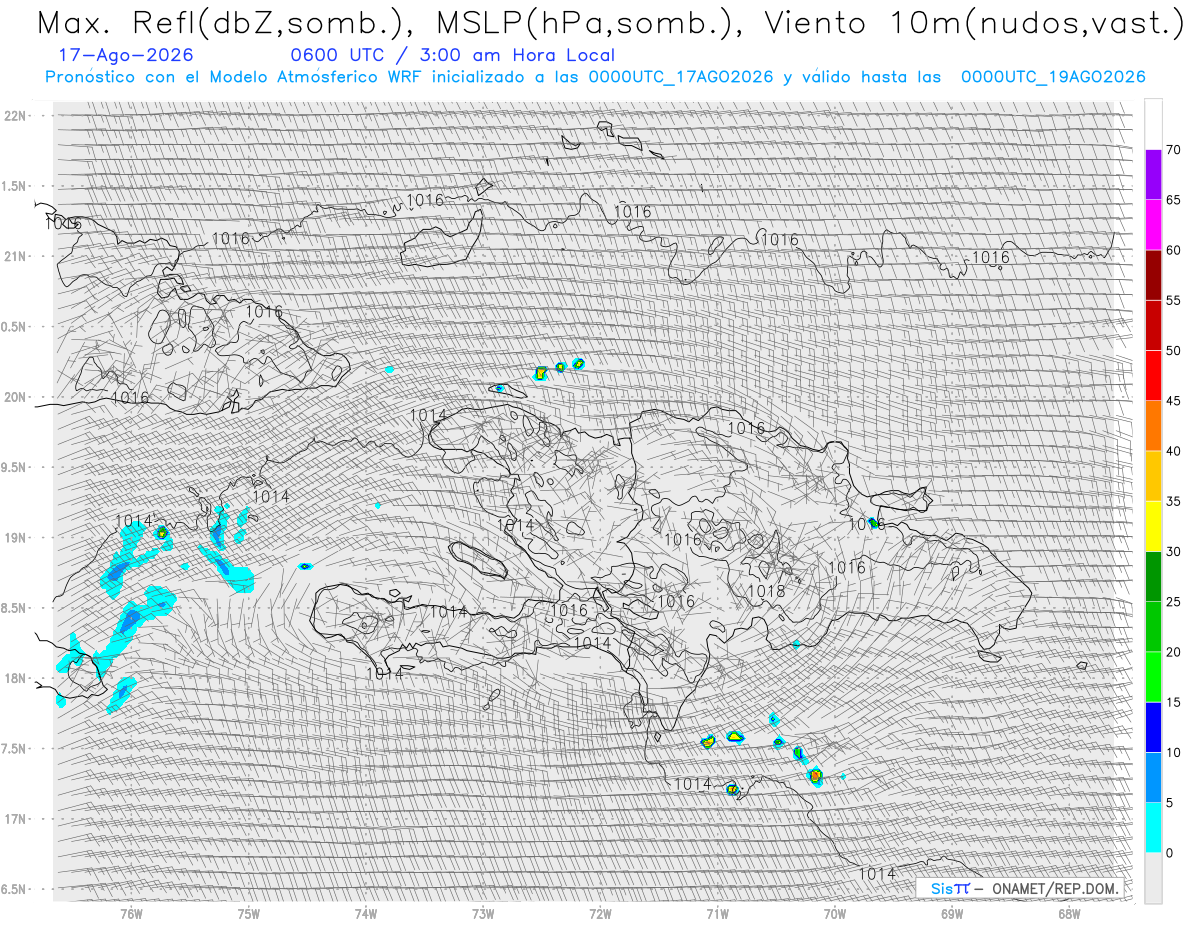Click the colorbar tick label '70'
1200x927 pixels.
tap(1173, 150)
